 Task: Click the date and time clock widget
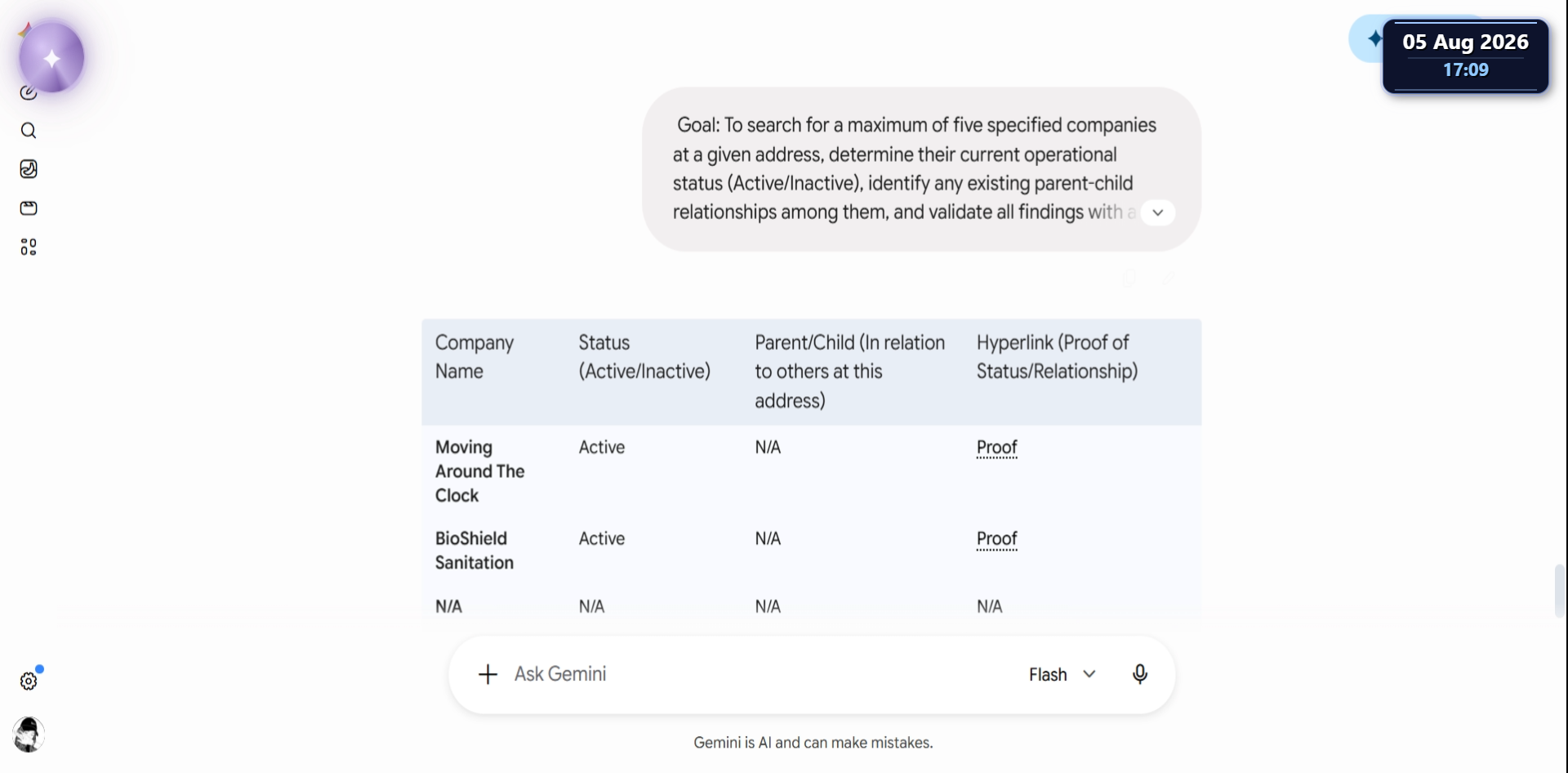tap(1465, 56)
